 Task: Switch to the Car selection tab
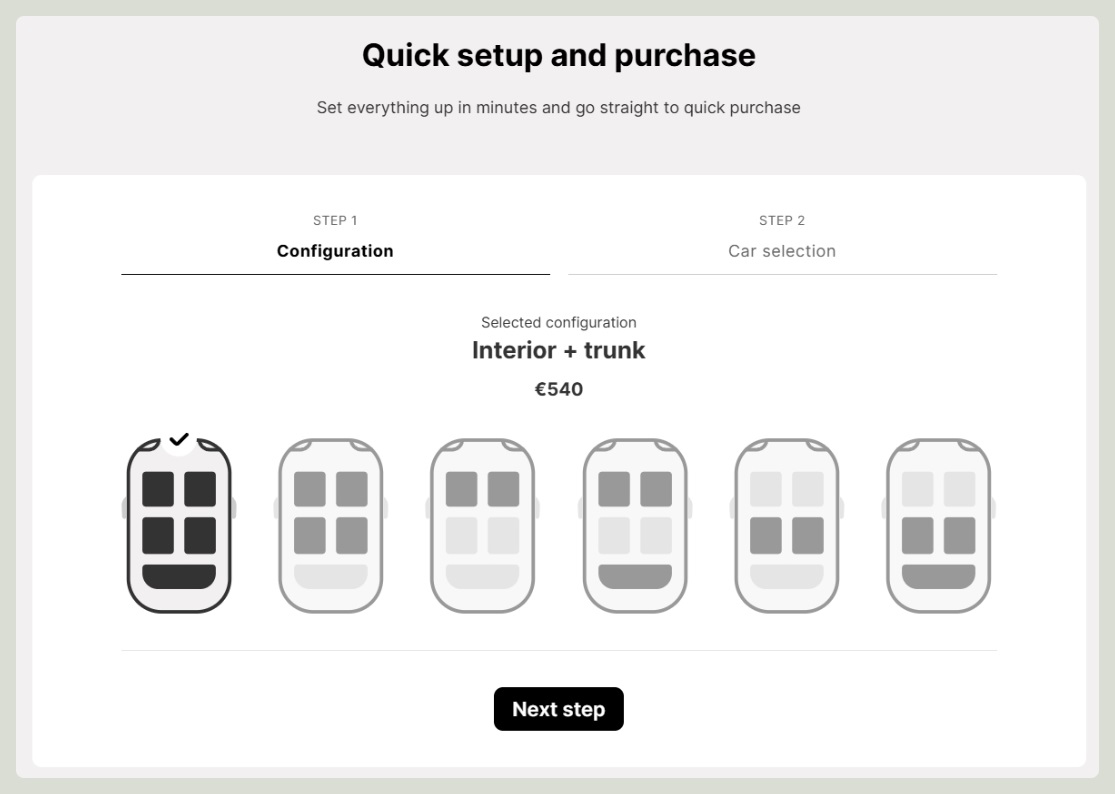tap(782, 240)
